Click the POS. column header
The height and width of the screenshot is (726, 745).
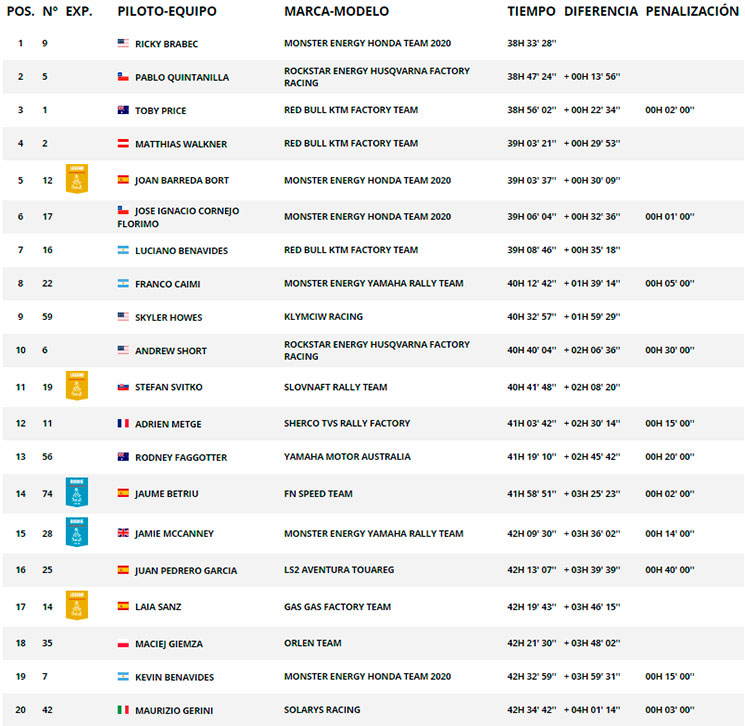point(20,11)
